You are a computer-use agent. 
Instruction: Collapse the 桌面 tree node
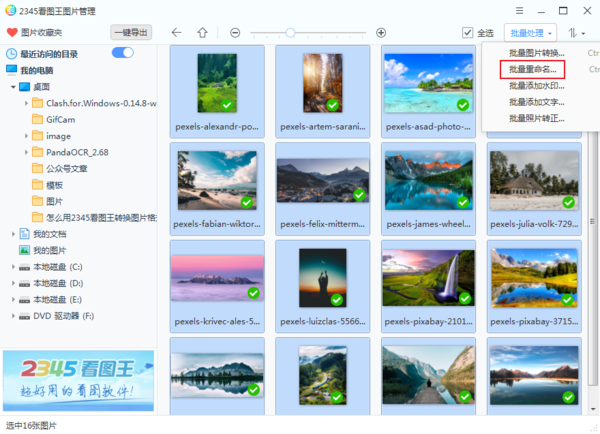pos(13,87)
